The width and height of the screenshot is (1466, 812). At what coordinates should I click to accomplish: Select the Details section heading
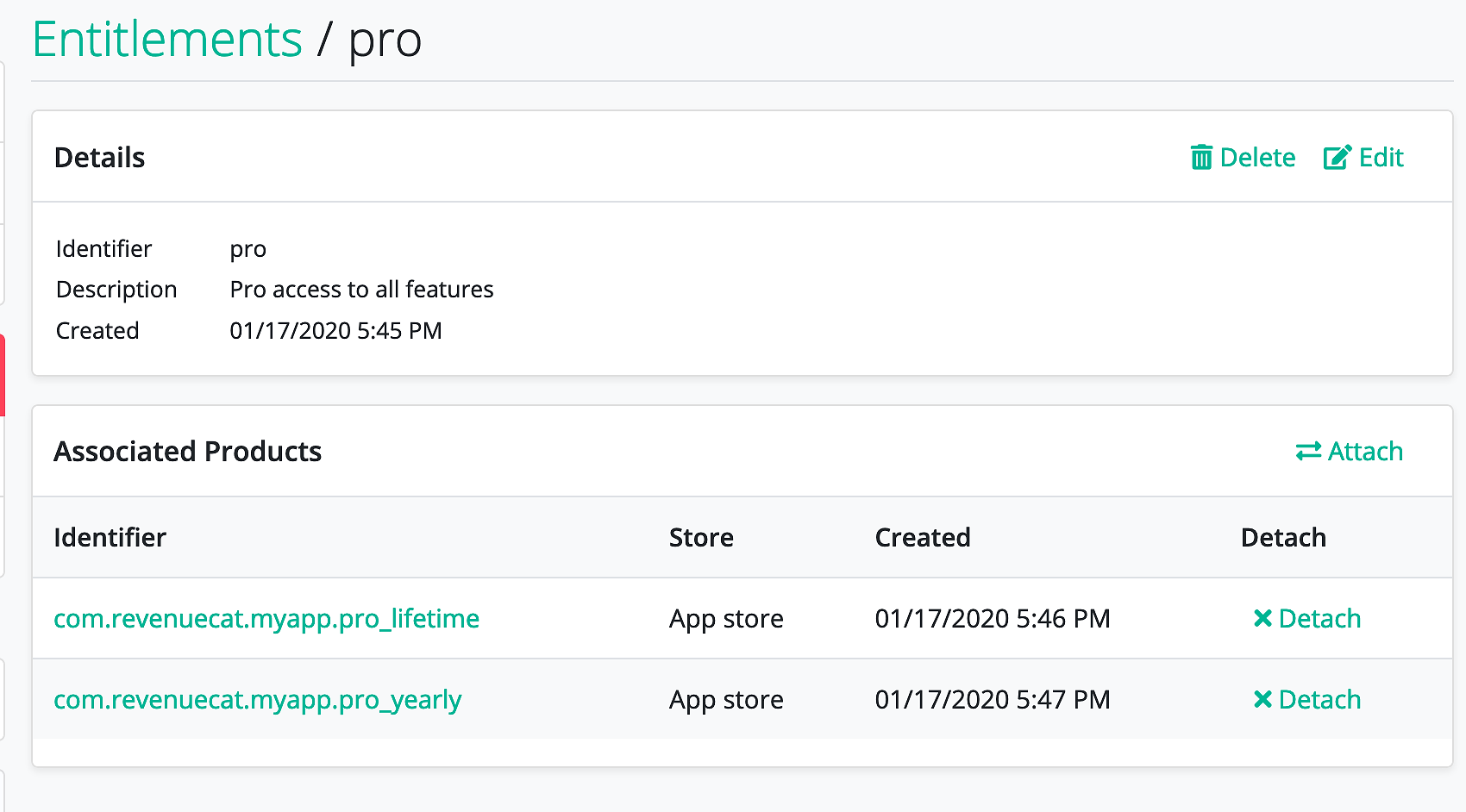coord(100,158)
